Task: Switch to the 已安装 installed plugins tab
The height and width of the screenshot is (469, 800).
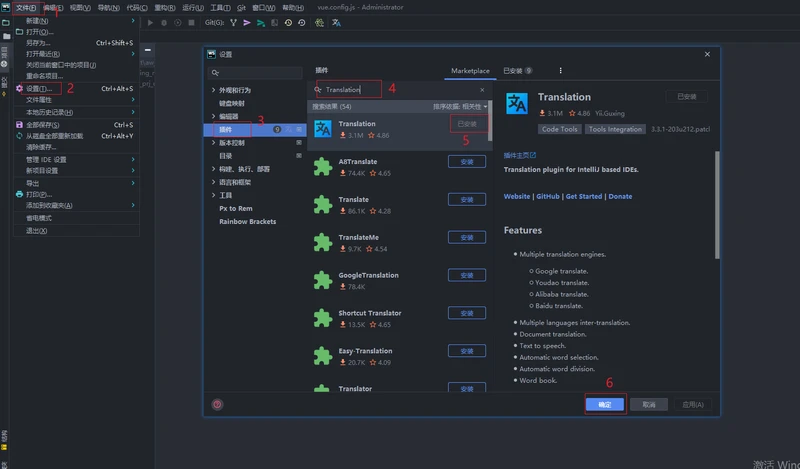Action: point(517,70)
